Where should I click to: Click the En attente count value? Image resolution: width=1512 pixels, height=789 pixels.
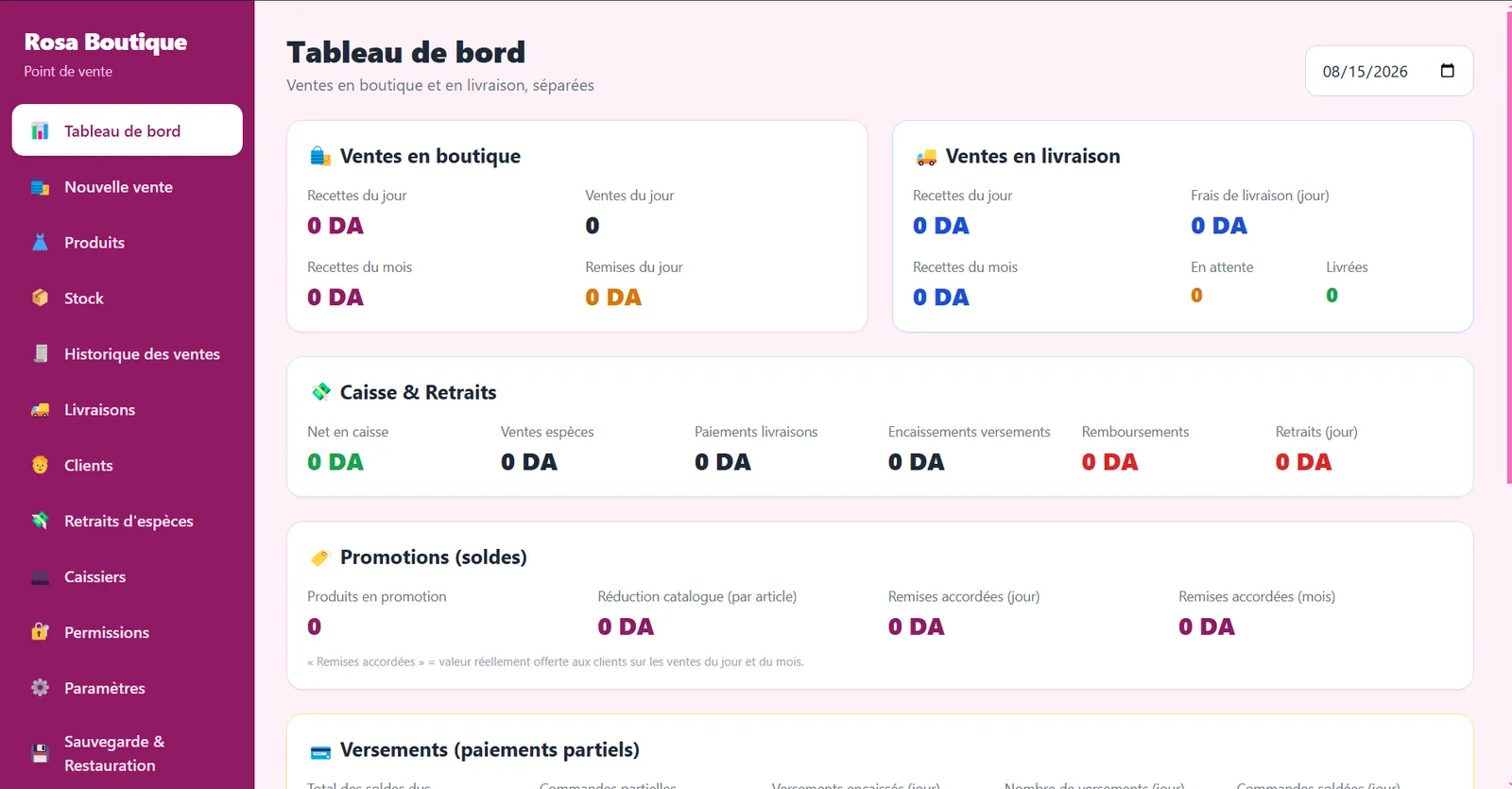(1196, 296)
